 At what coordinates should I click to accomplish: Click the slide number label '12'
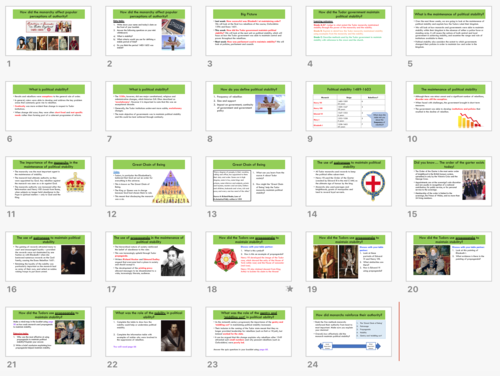point(112,214)
